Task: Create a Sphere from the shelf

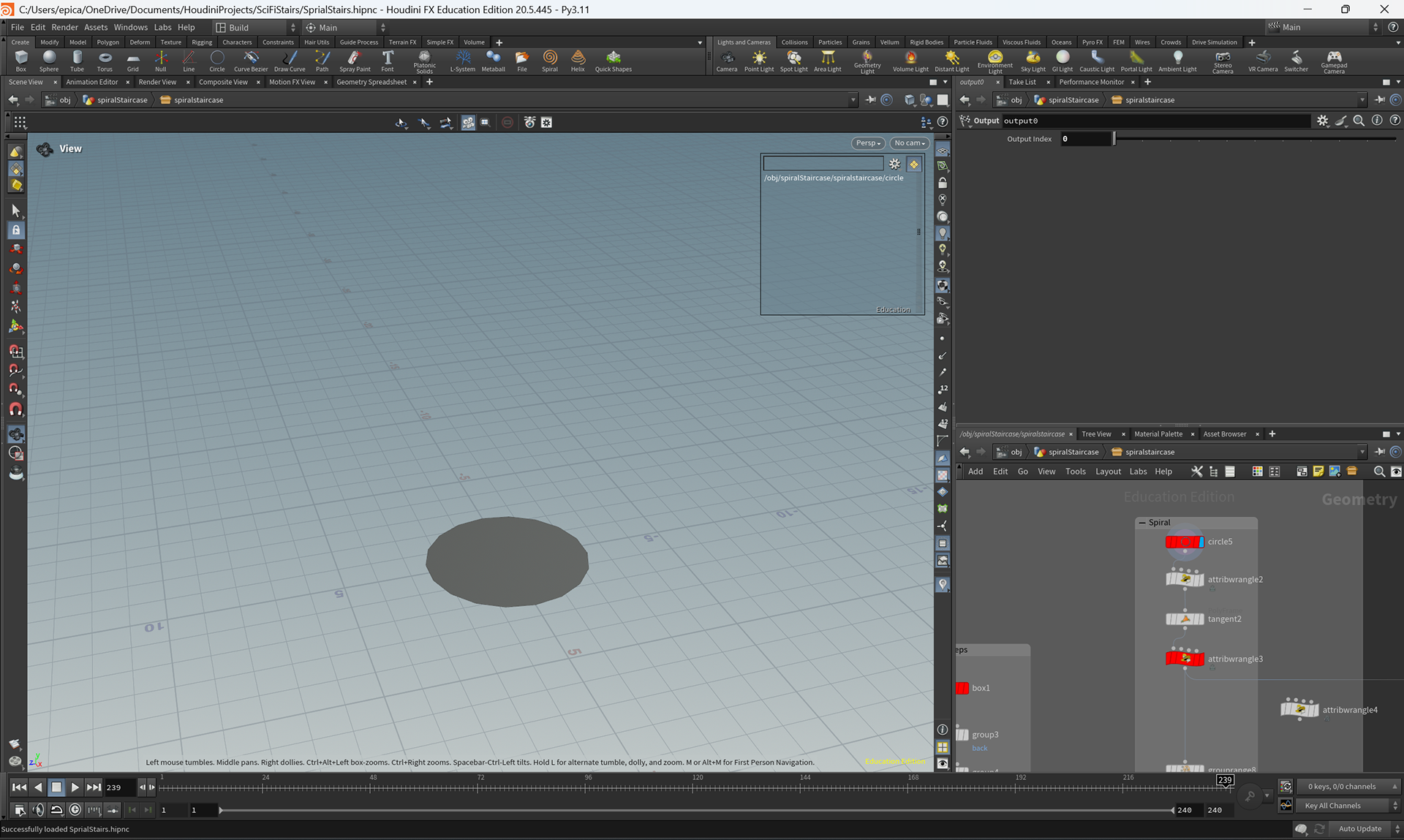Action: pyautogui.click(x=49, y=61)
